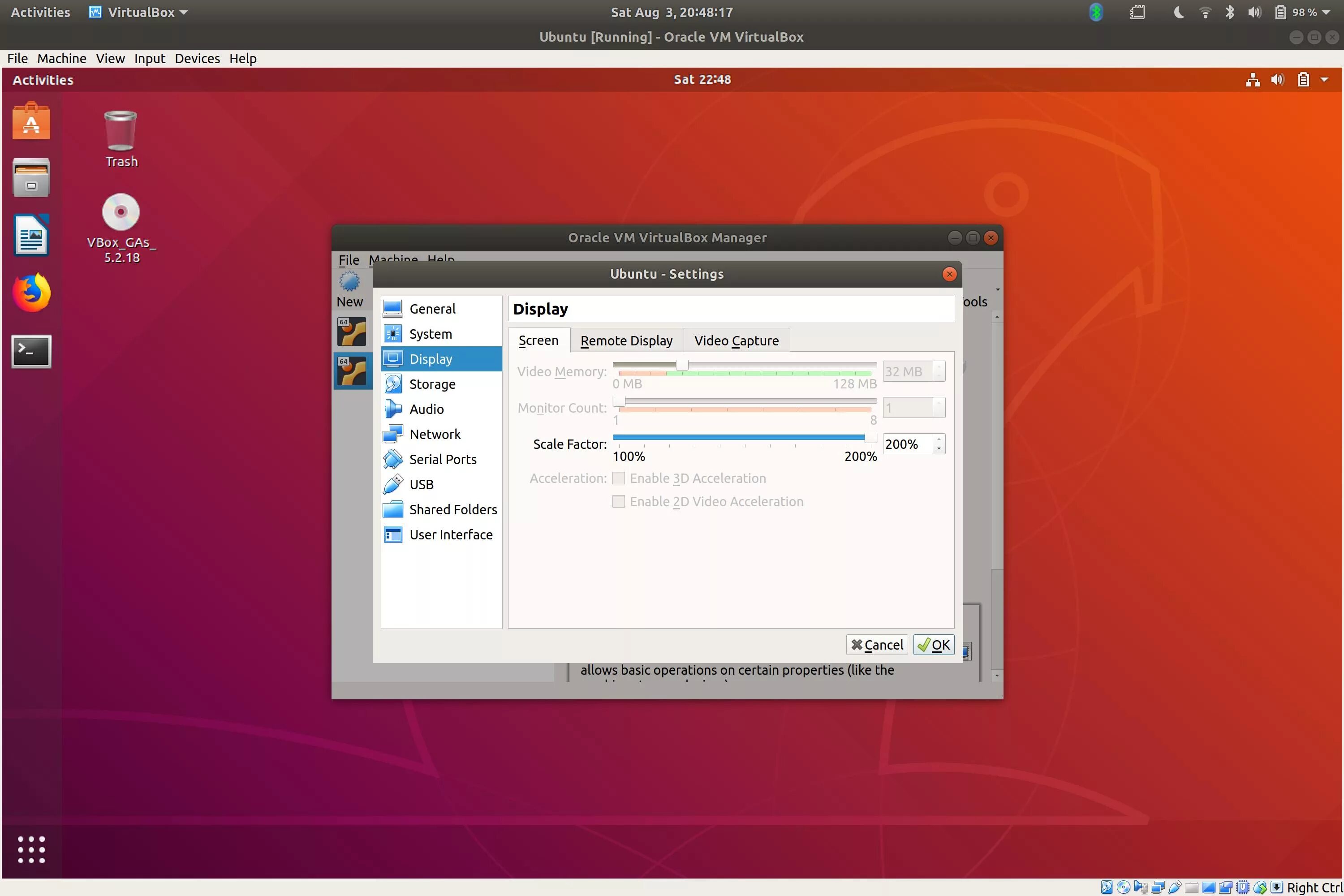Open the Trash desktop icon
The height and width of the screenshot is (896, 1344).
tap(121, 139)
